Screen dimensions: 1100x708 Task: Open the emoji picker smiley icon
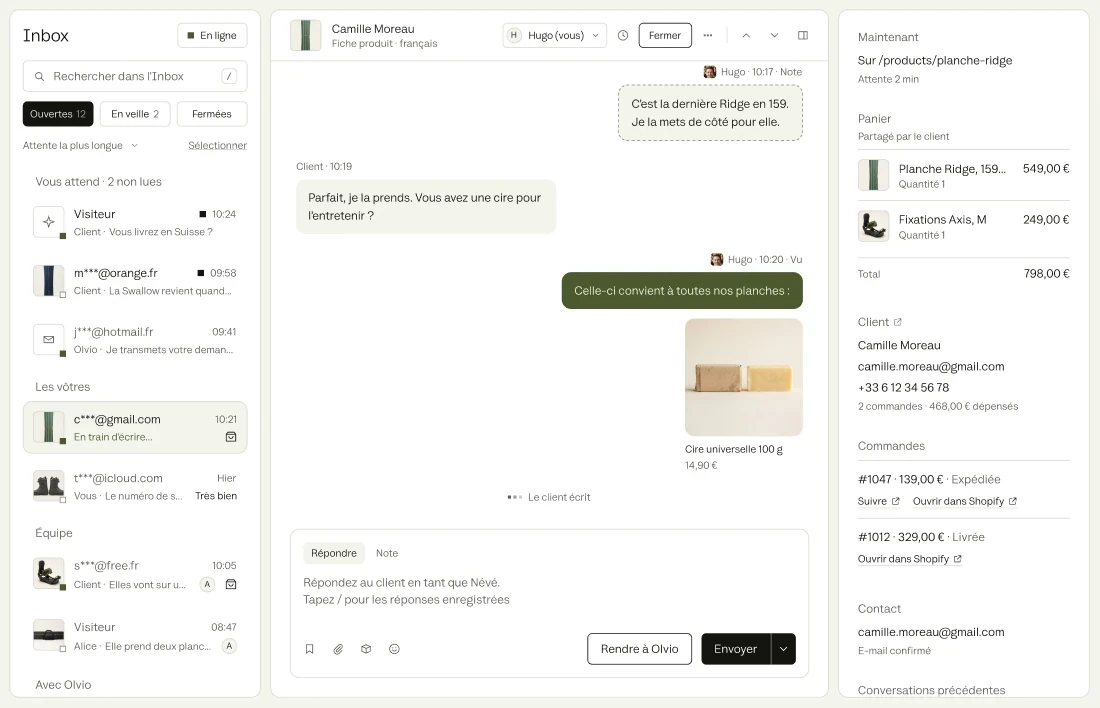[x=394, y=649]
